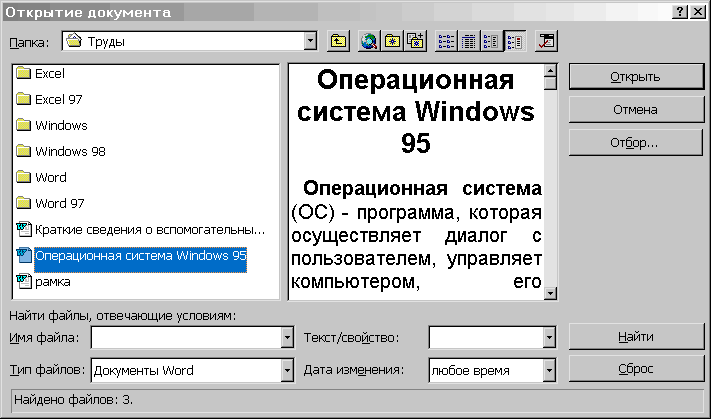The height and width of the screenshot is (419, 711).
Task: Click the Документы Word file type field
Action: [186, 370]
